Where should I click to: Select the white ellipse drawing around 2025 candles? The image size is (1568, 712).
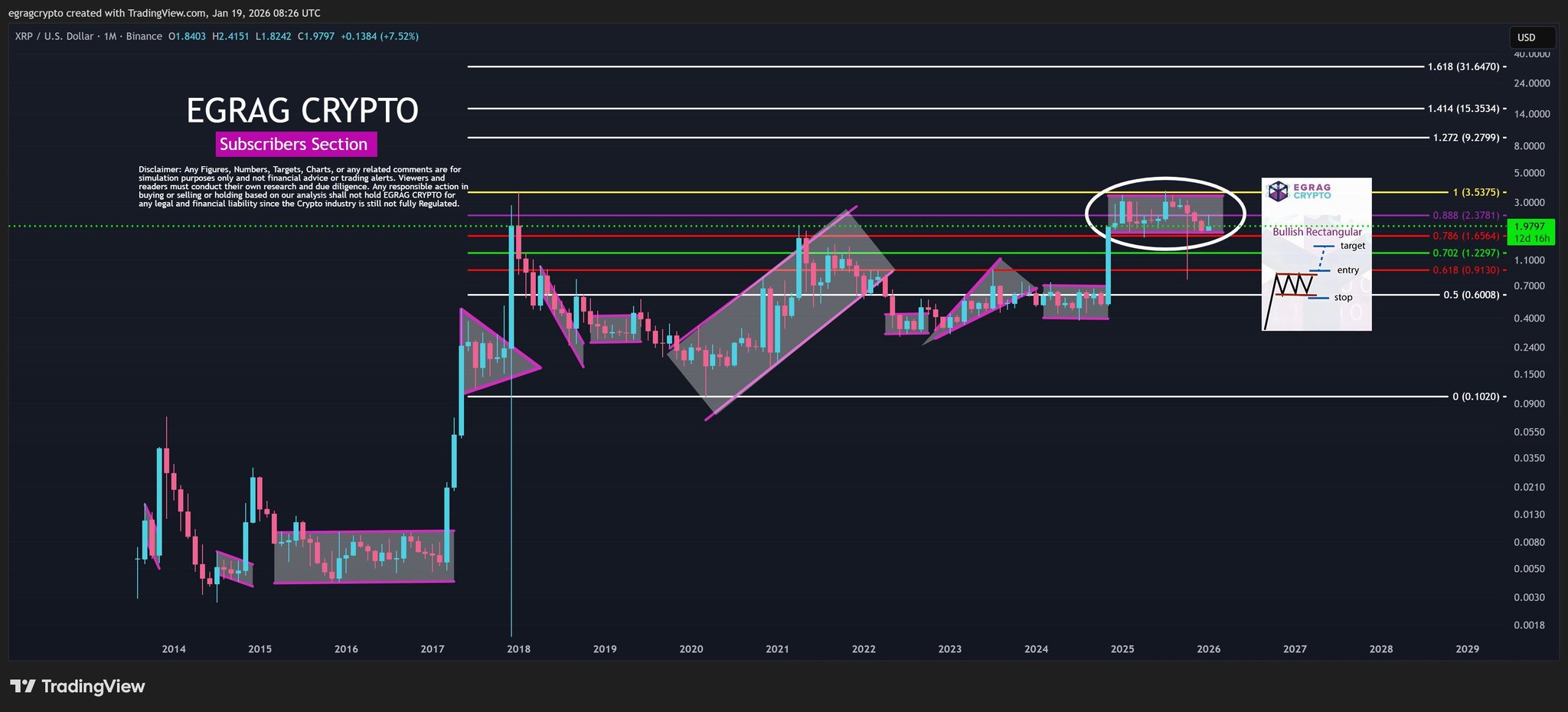[1166, 213]
